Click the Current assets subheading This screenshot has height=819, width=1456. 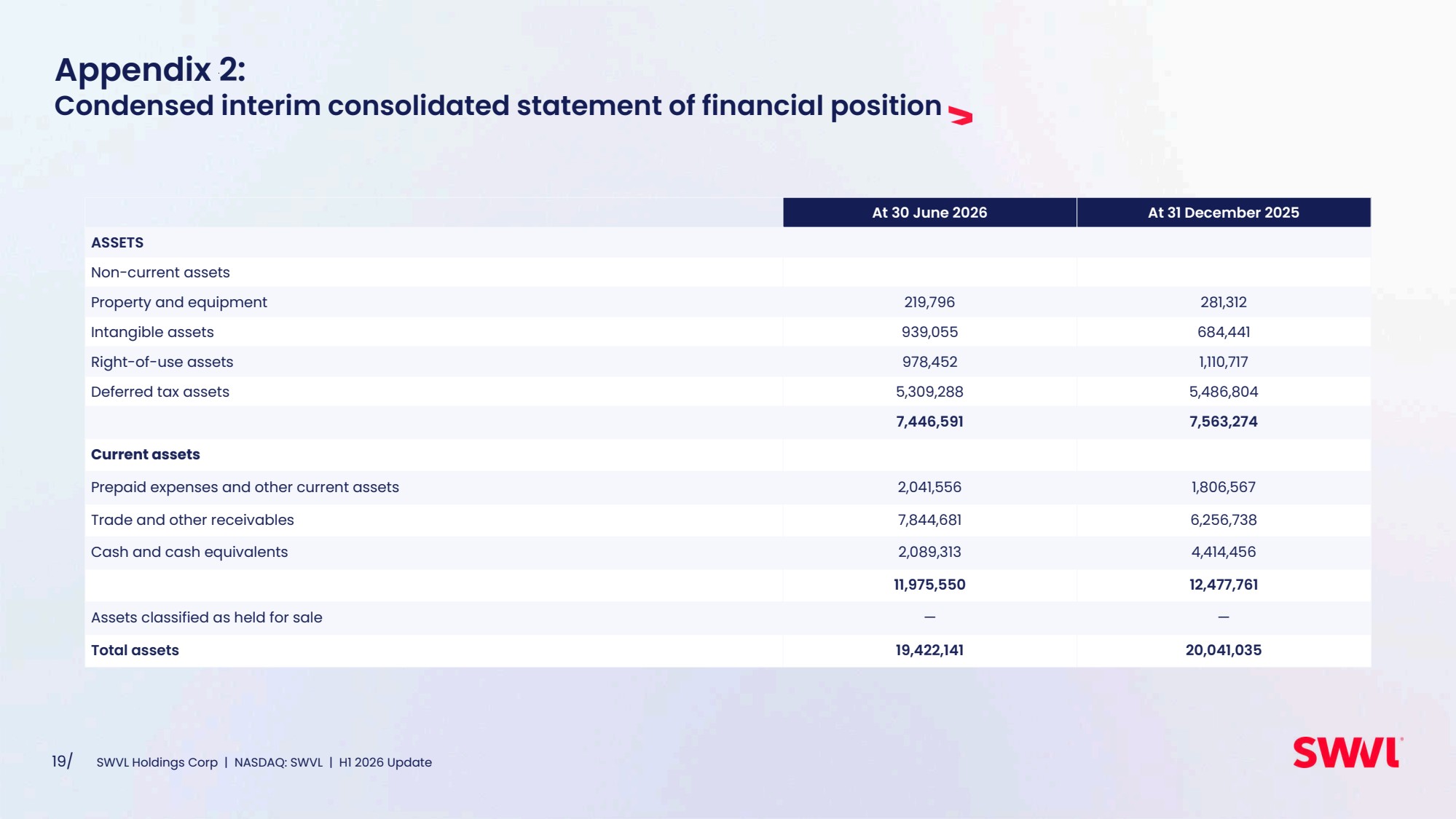[x=146, y=454]
